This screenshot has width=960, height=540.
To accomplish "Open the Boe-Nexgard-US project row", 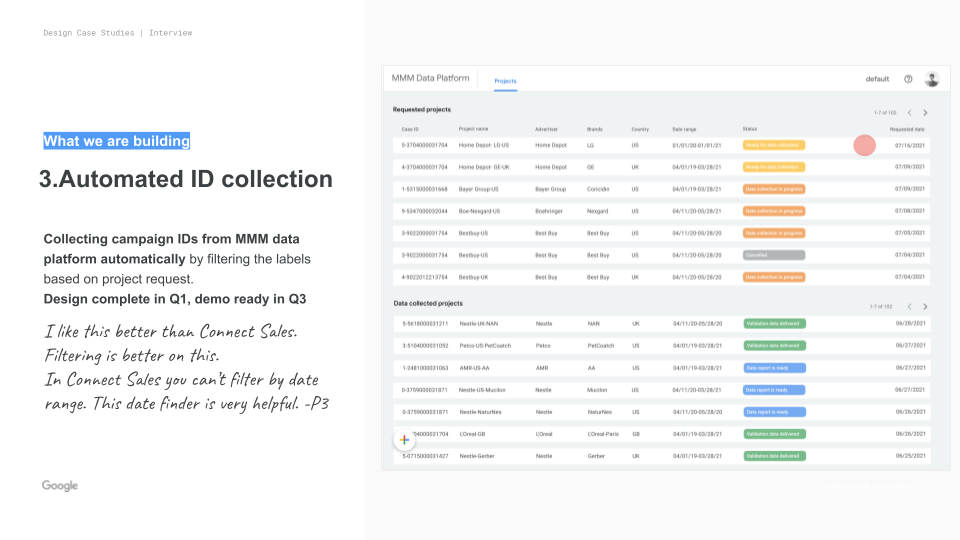I will coord(661,211).
